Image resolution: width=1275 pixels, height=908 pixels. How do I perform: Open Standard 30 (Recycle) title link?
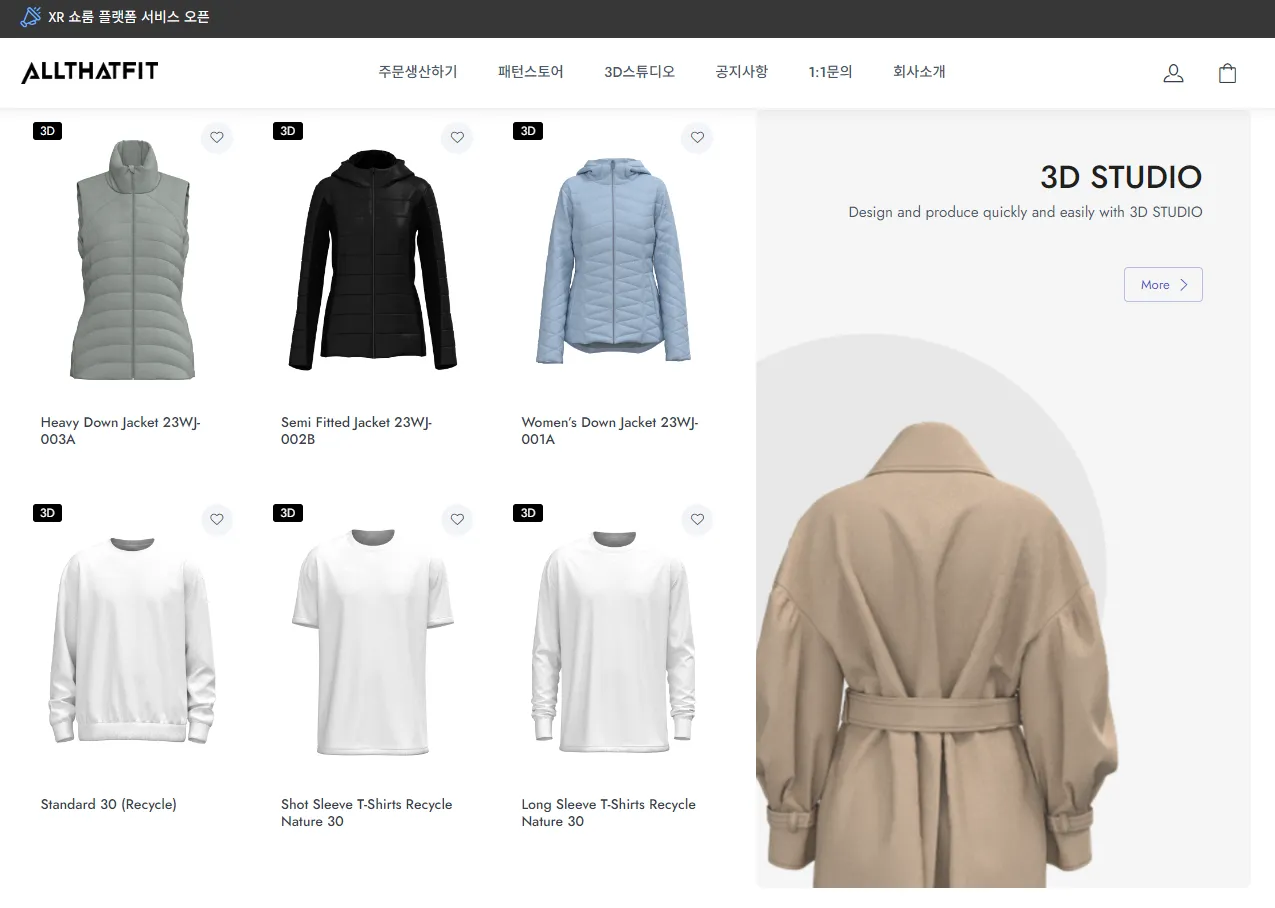click(109, 805)
